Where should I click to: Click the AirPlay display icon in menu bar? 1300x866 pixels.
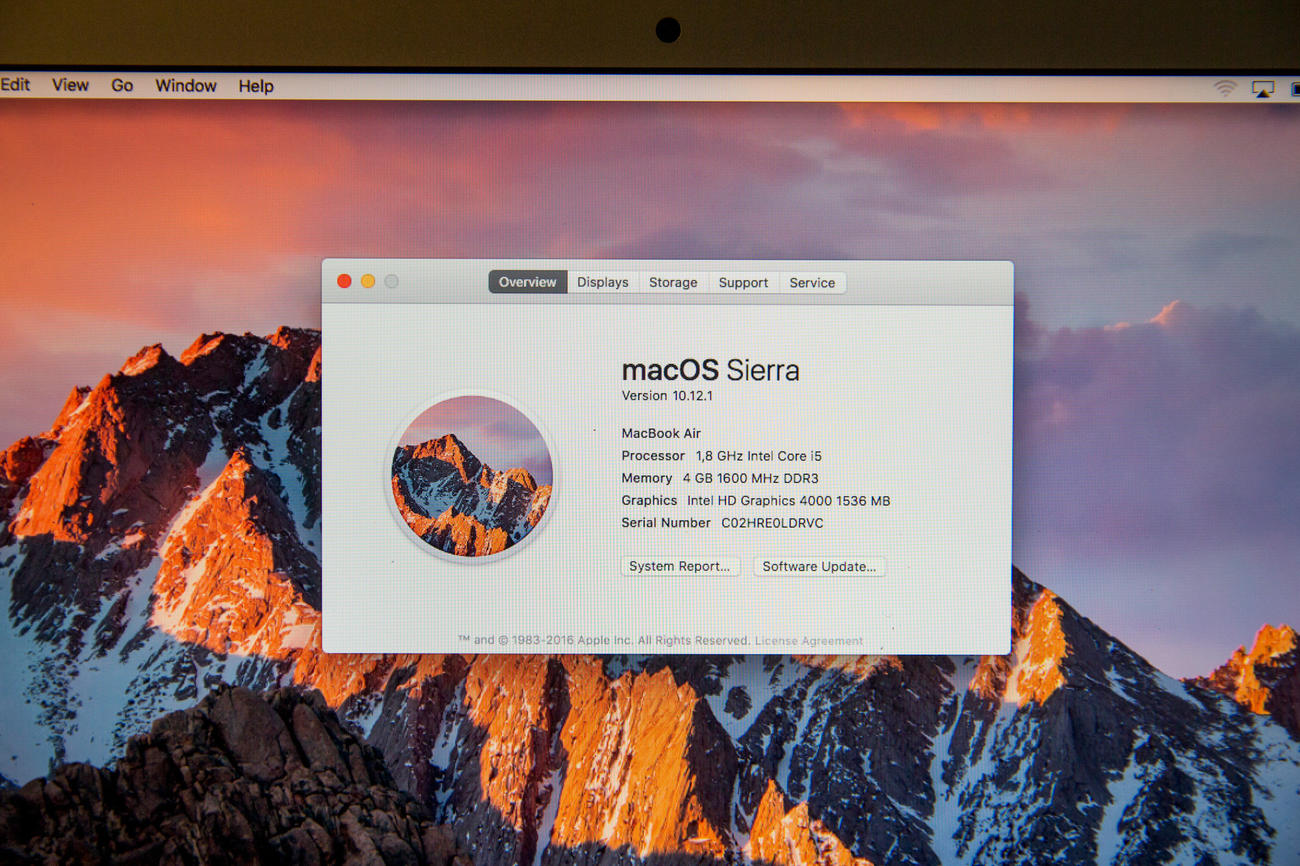coord(1263,89)
